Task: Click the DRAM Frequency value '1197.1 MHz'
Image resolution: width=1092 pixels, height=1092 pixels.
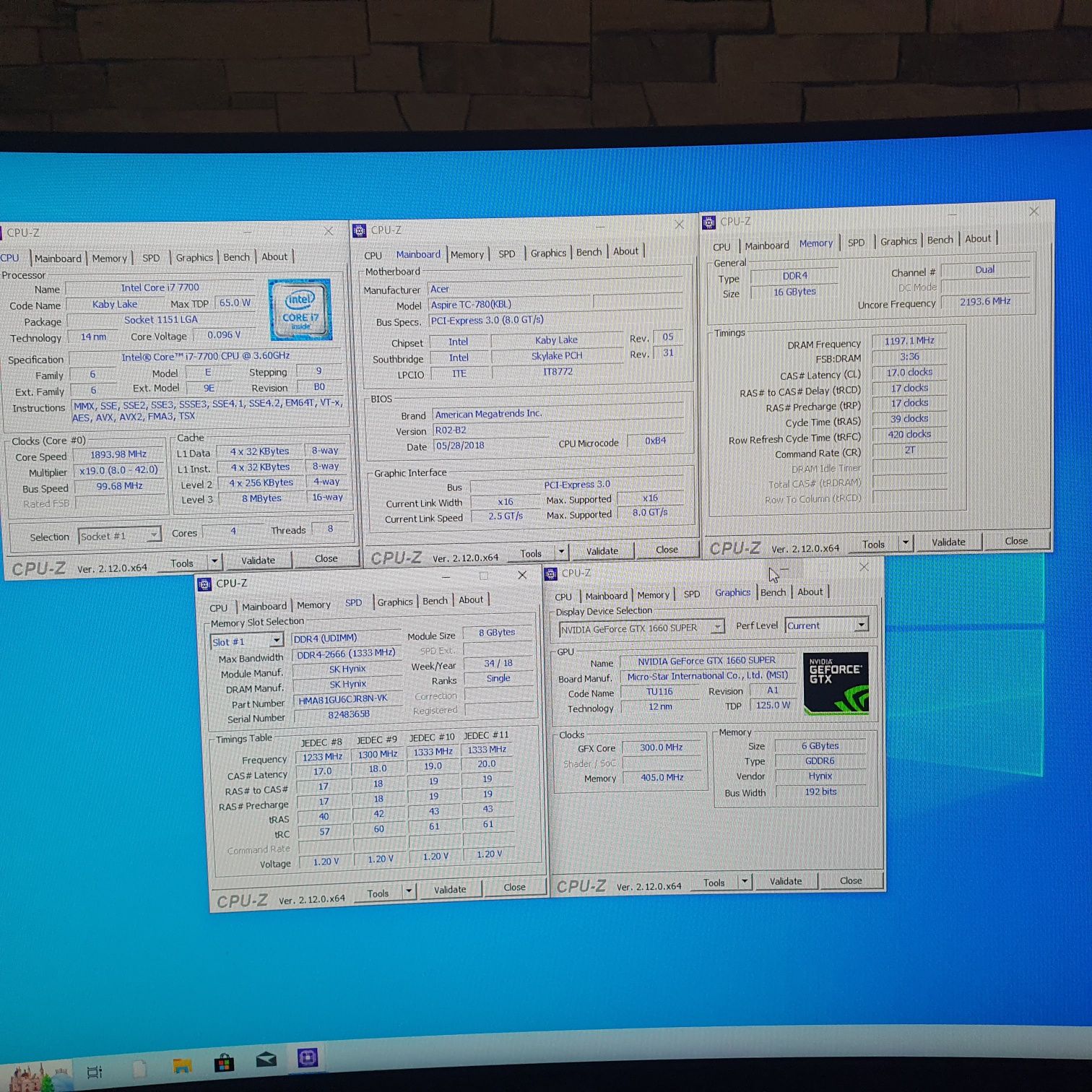Action: coord(909,340)
